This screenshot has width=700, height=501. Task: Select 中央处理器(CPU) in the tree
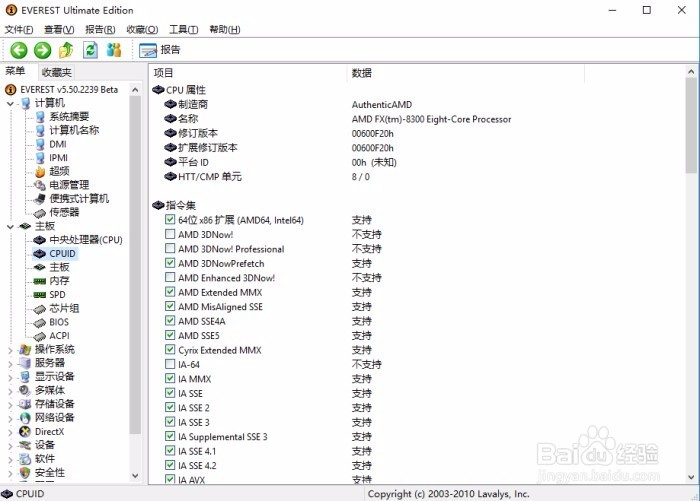coord(86,240)
